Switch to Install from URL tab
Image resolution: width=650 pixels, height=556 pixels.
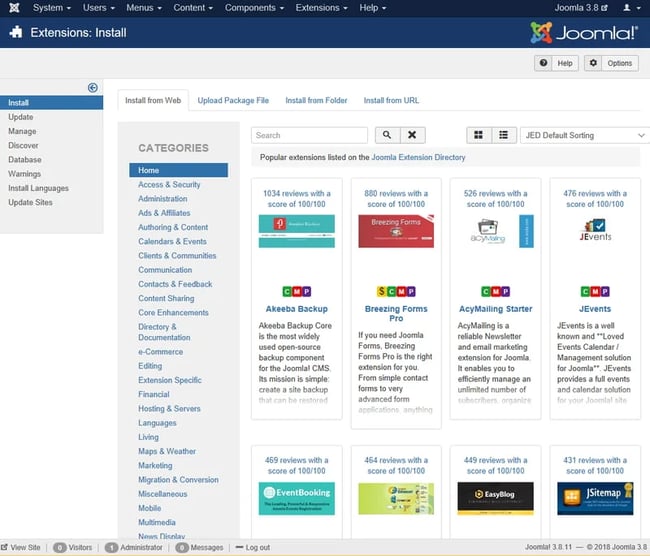(x=391, y=100)
